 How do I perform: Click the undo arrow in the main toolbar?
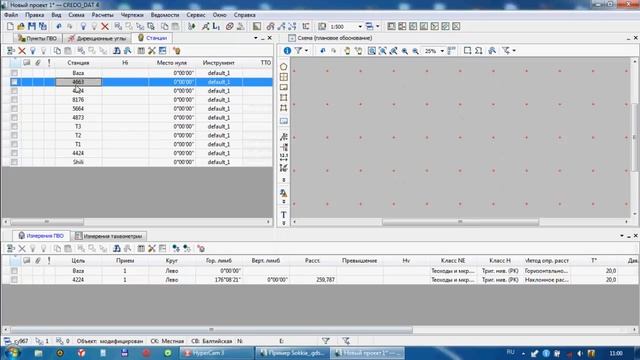pyautogui.click(x=59, y=27)
